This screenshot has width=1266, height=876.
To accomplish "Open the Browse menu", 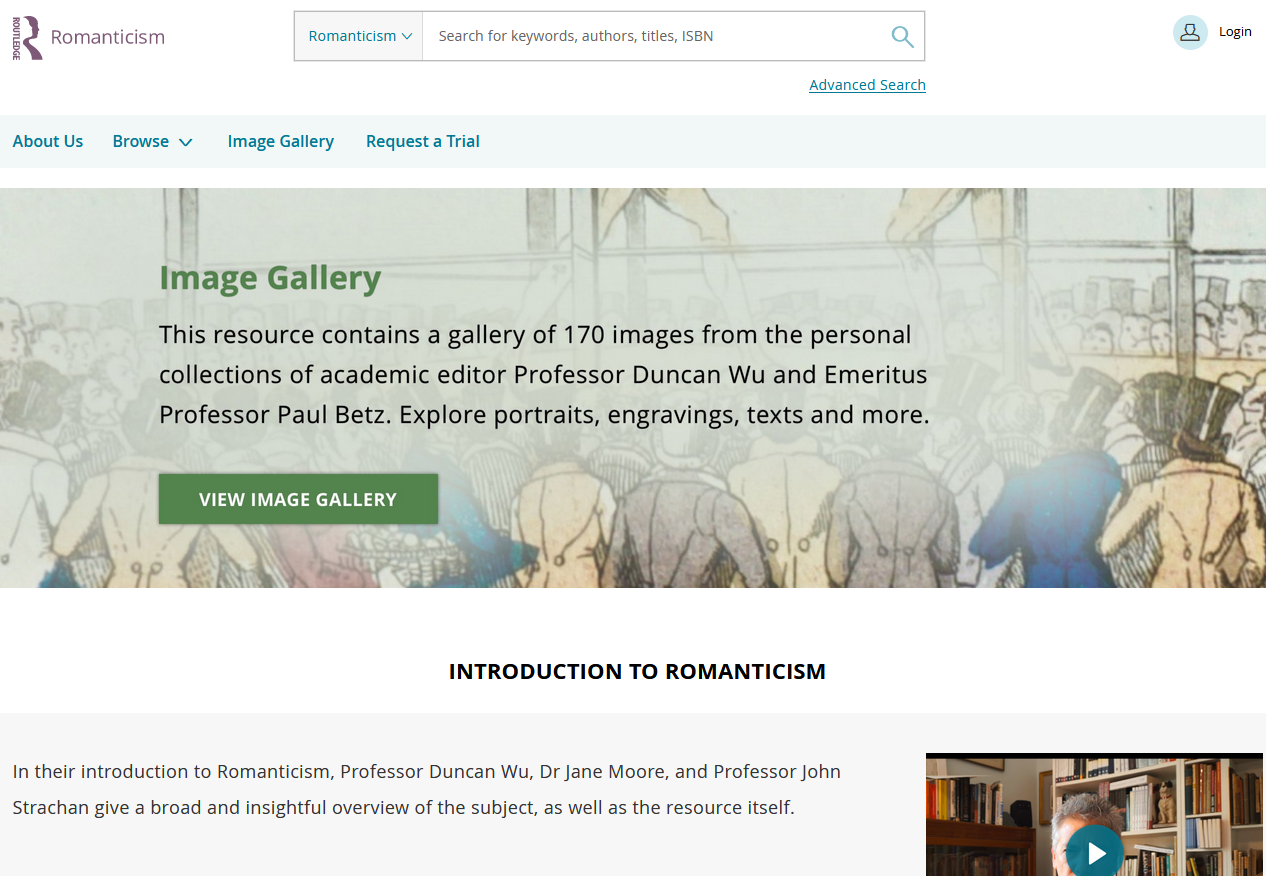I will pyautogui.click(x=141, y=141).
